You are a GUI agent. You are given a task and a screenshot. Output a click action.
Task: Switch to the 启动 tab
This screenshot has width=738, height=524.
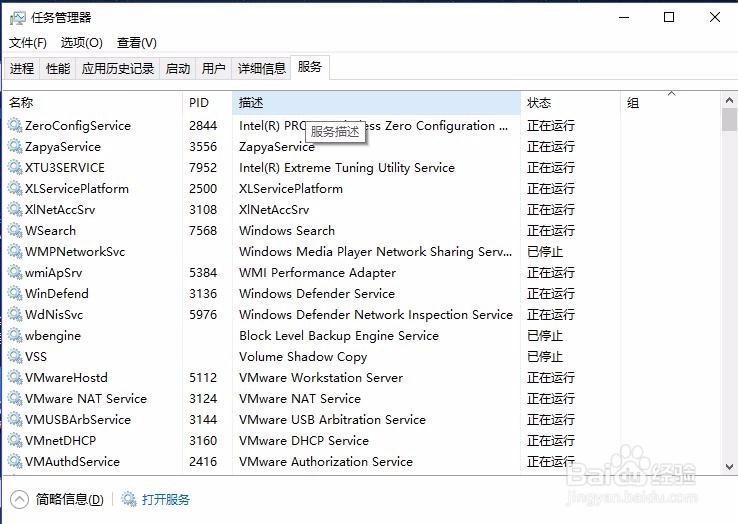[178, 69]
